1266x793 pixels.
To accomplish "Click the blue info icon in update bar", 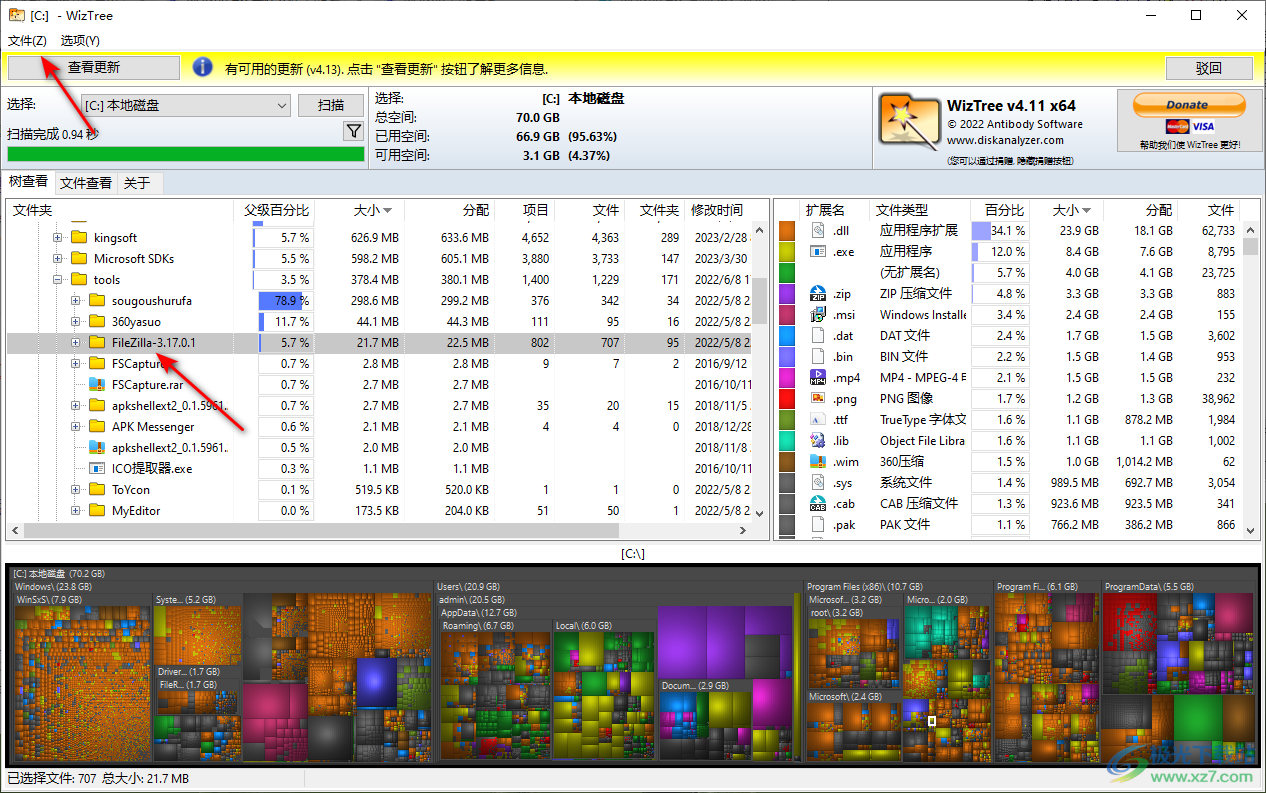I will tap(202, 67).
